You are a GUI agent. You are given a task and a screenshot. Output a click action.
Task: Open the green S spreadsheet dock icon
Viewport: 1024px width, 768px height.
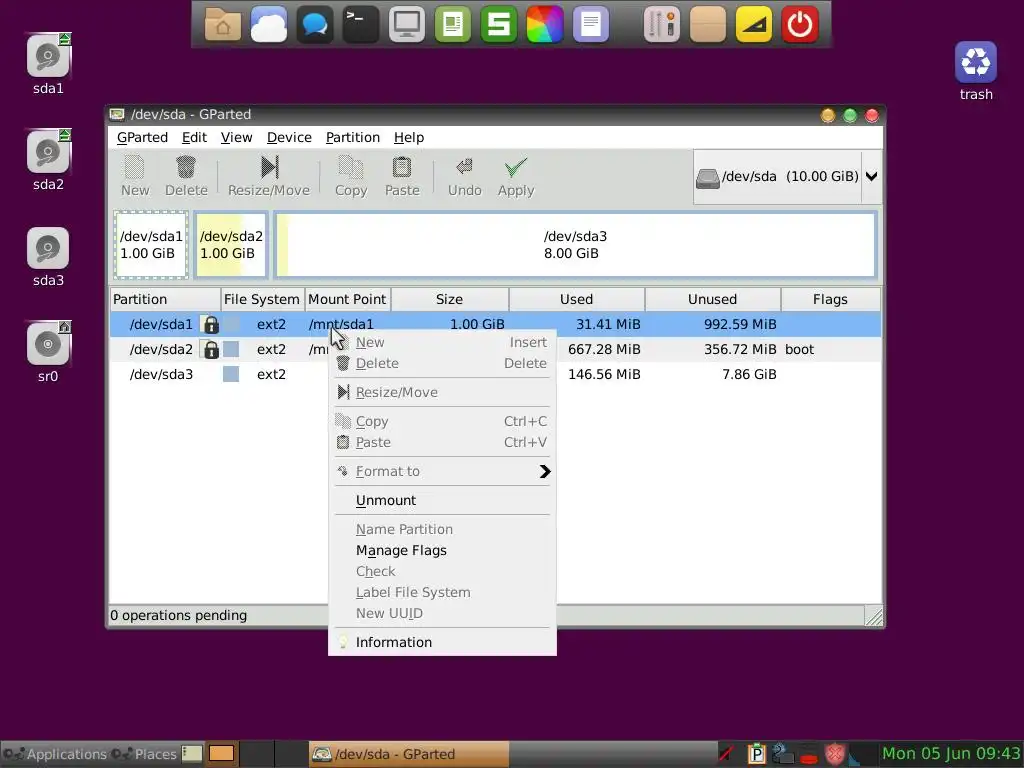click(x=499, y=25)
